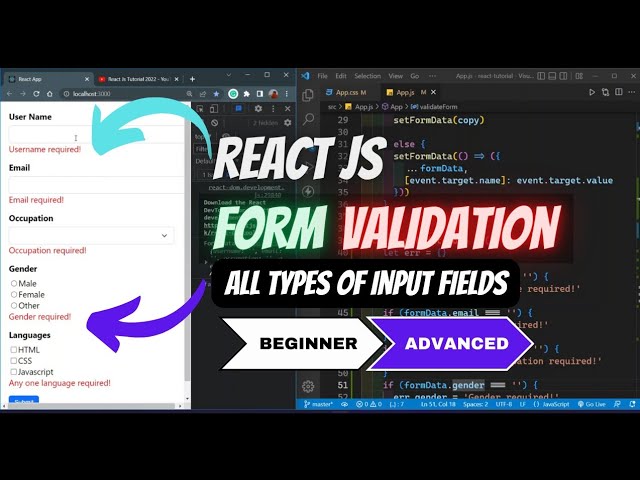Check the CSS language checkbox
640x480 pixels.
13,360
